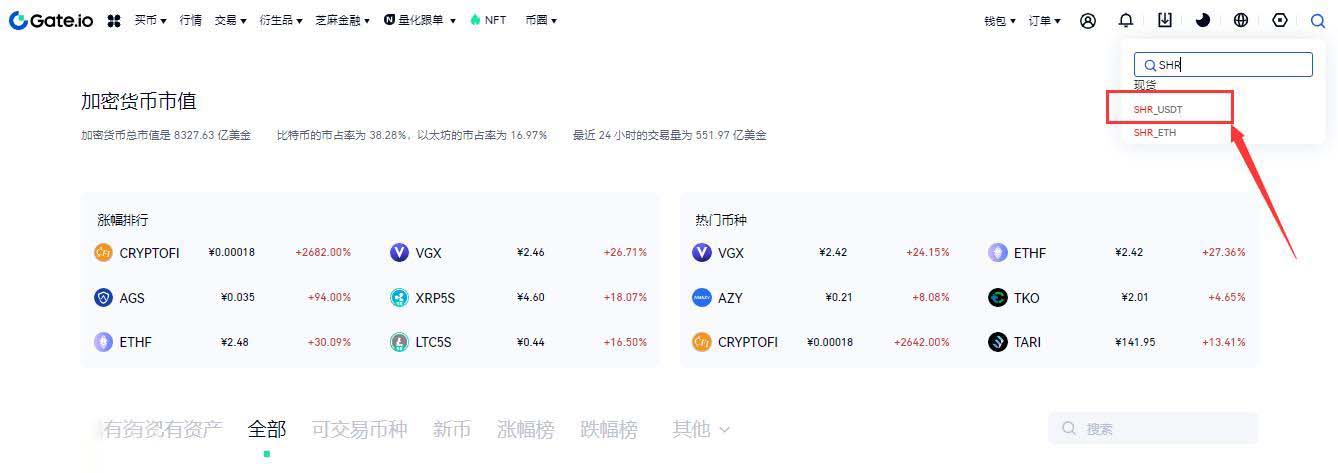
Task: Click the bottom 搜索 input field
Action: (1153, 428)
